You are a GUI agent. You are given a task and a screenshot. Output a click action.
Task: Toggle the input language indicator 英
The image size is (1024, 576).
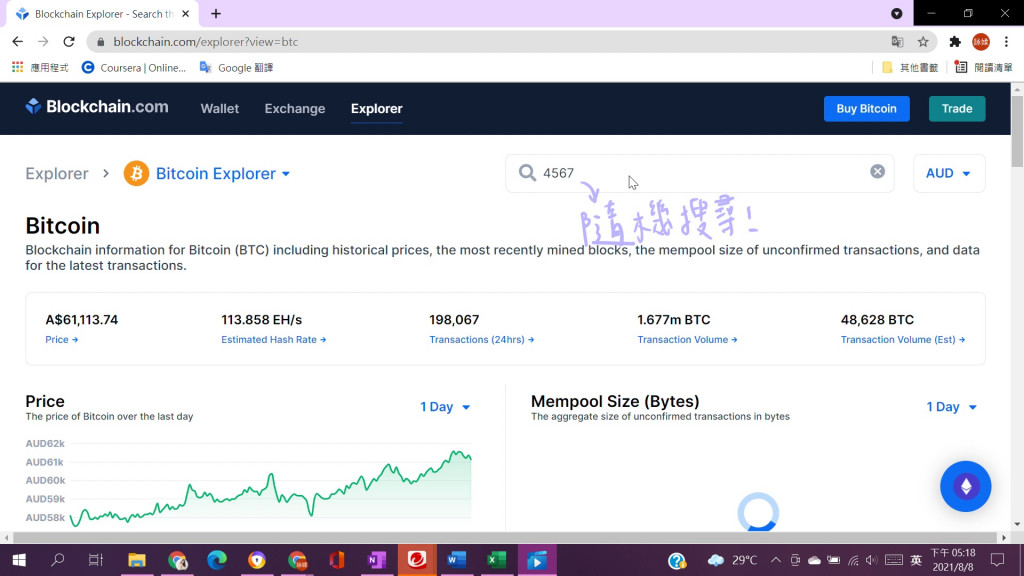916,560
